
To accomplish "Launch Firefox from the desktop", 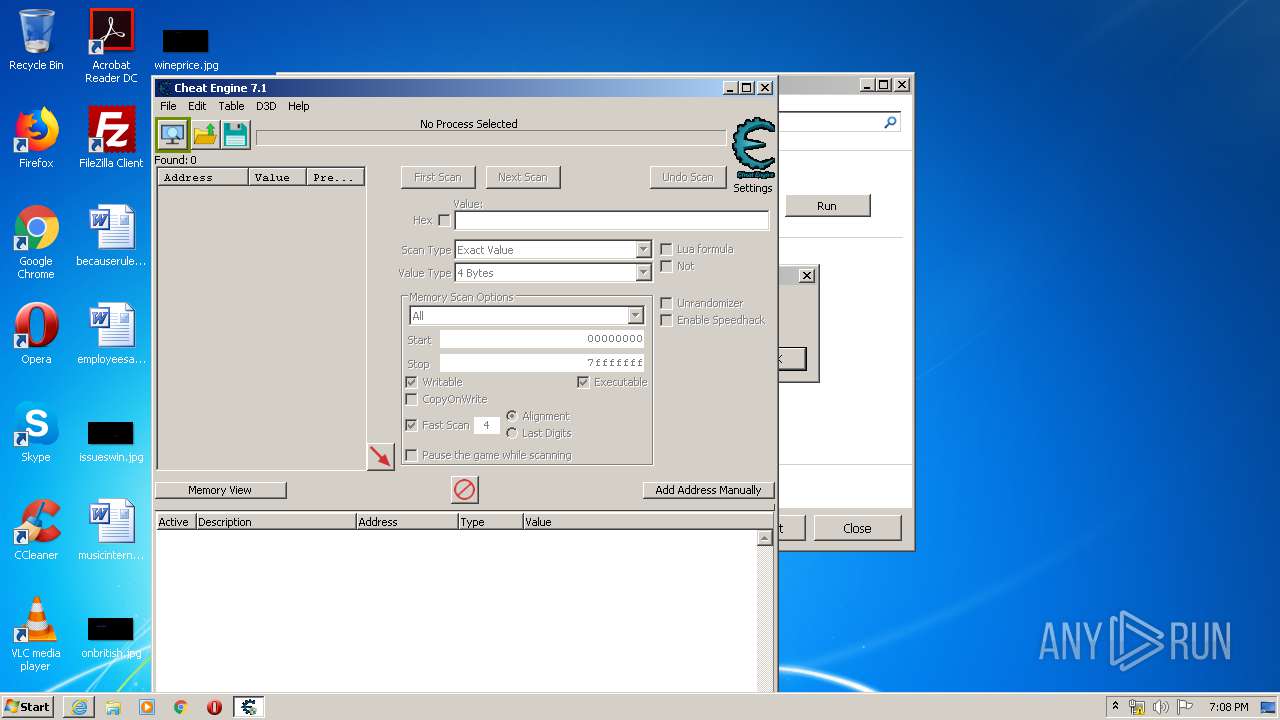I will (36, 138).
